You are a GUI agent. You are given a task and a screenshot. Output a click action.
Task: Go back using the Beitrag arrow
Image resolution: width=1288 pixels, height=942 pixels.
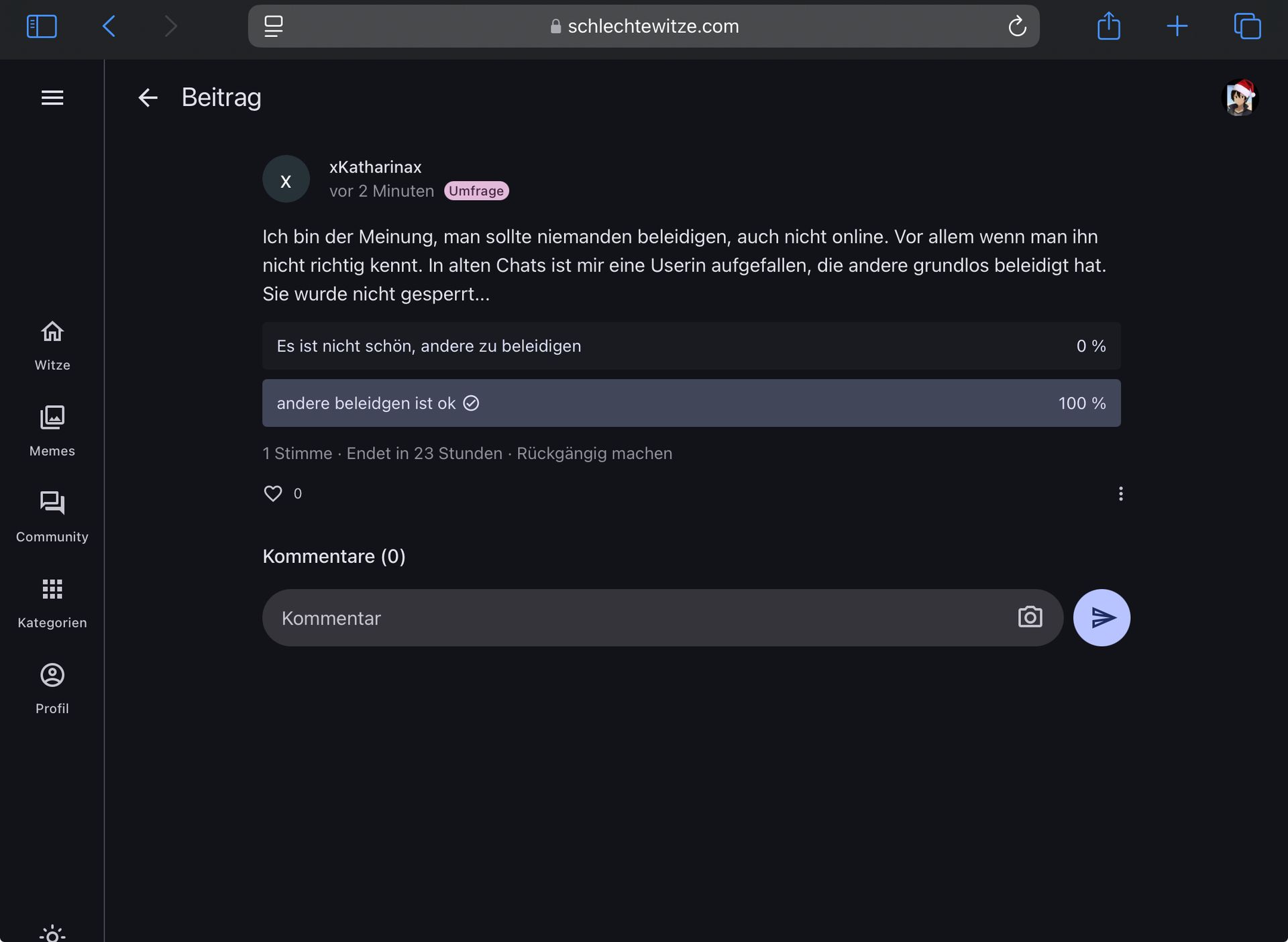click(148, 98)
